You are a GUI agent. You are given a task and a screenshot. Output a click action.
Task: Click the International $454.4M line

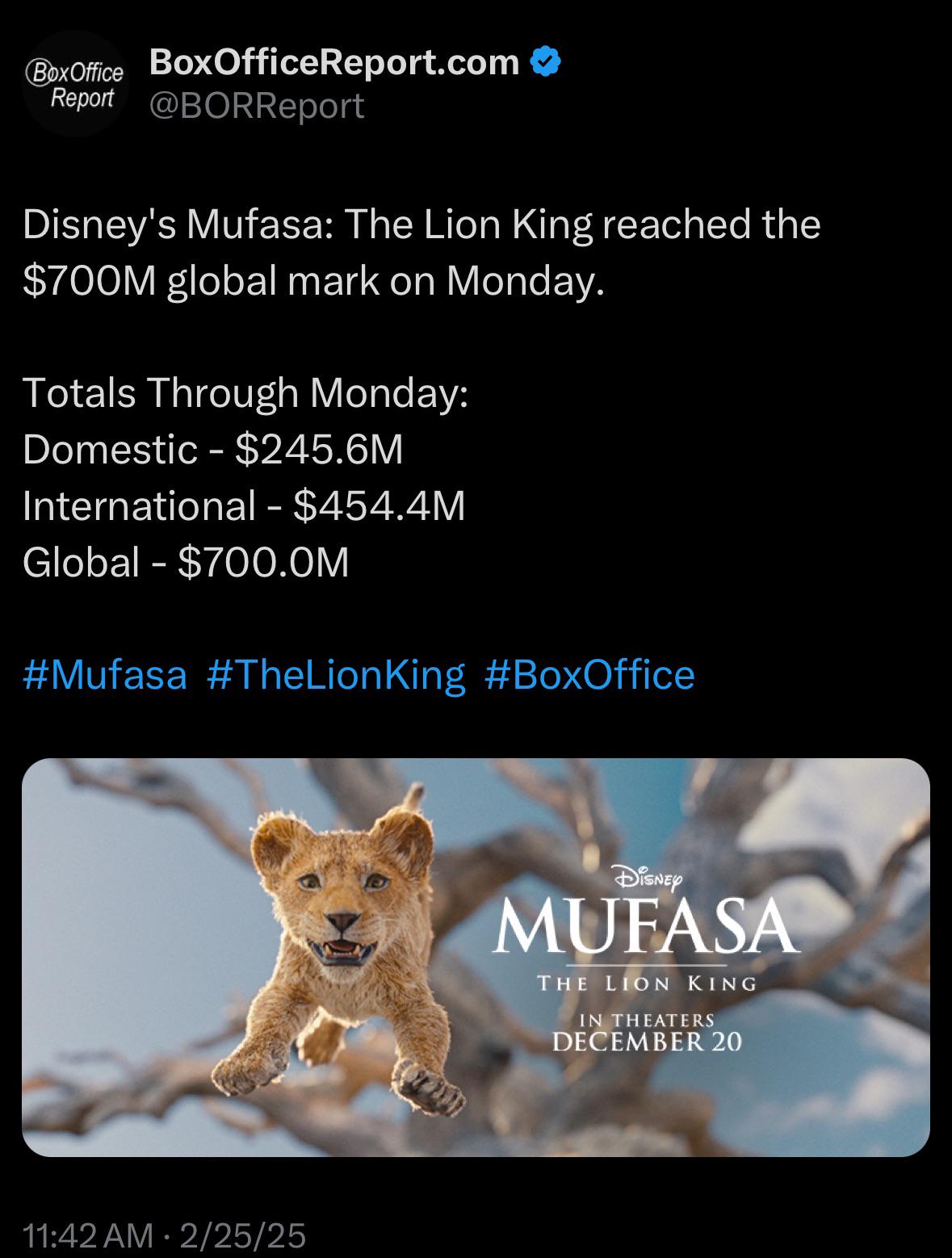tap(244, 506)
